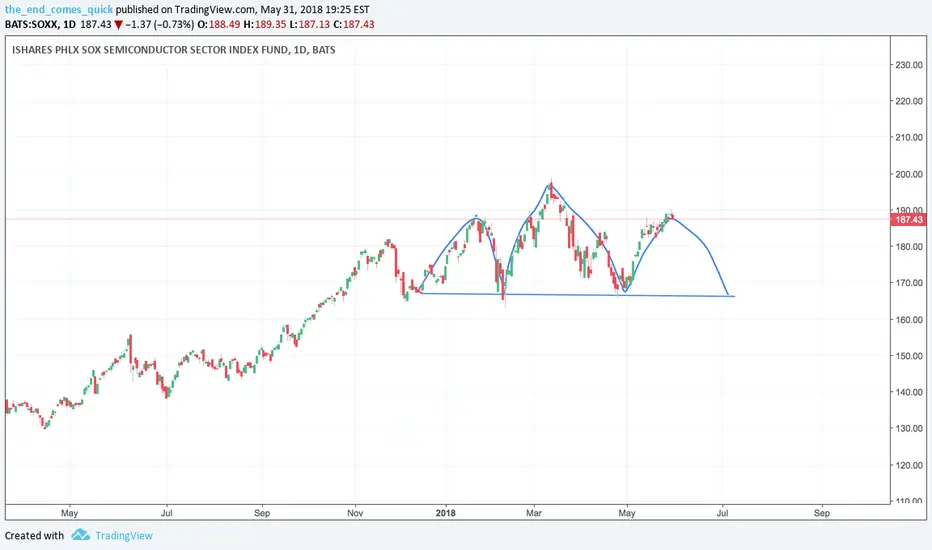Click the 220.00 price axis label

coord(909,101)
